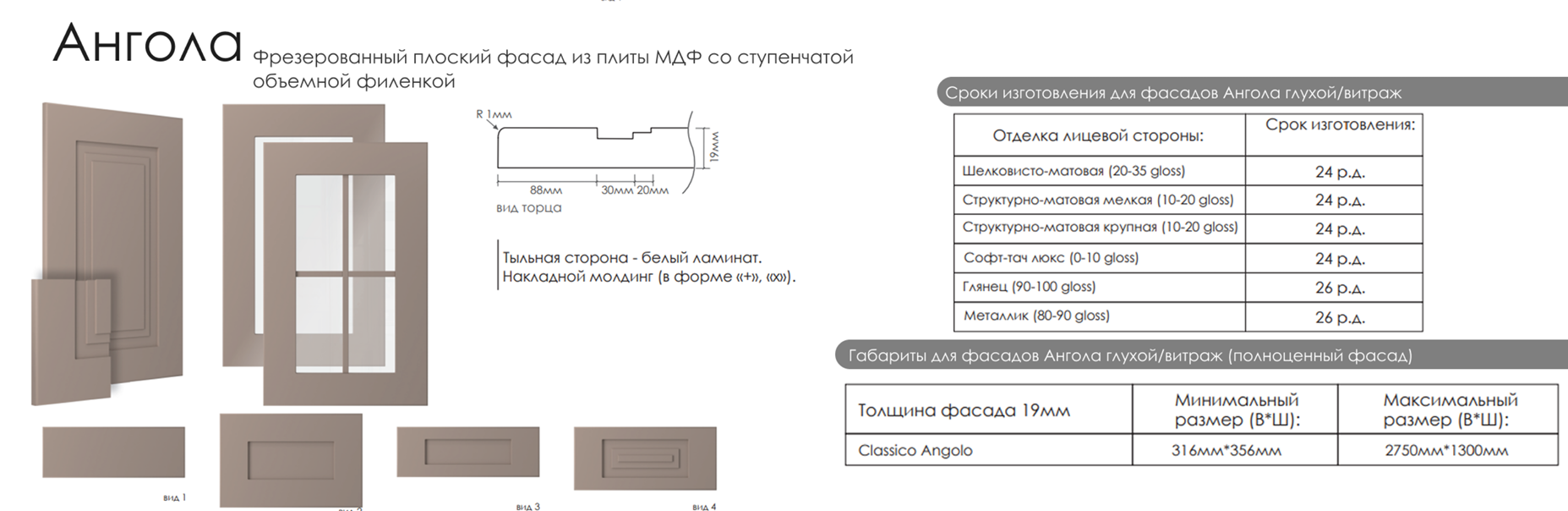Click the tall single-panel drawer front thumbnail

[x=291, y=459]
